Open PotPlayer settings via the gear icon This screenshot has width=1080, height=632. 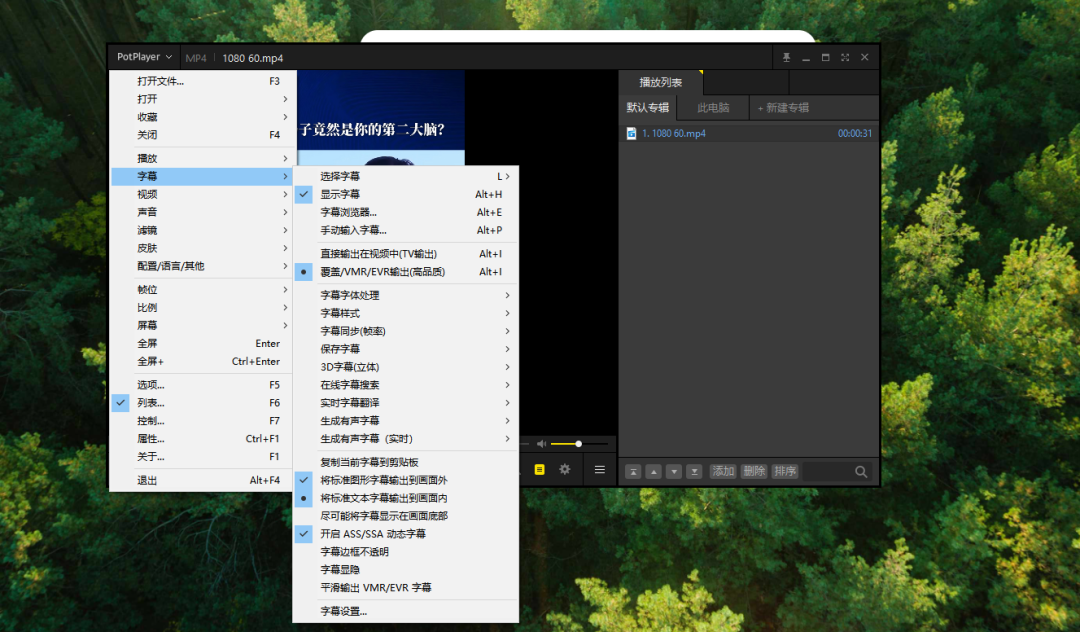click(x=565, y=470)
